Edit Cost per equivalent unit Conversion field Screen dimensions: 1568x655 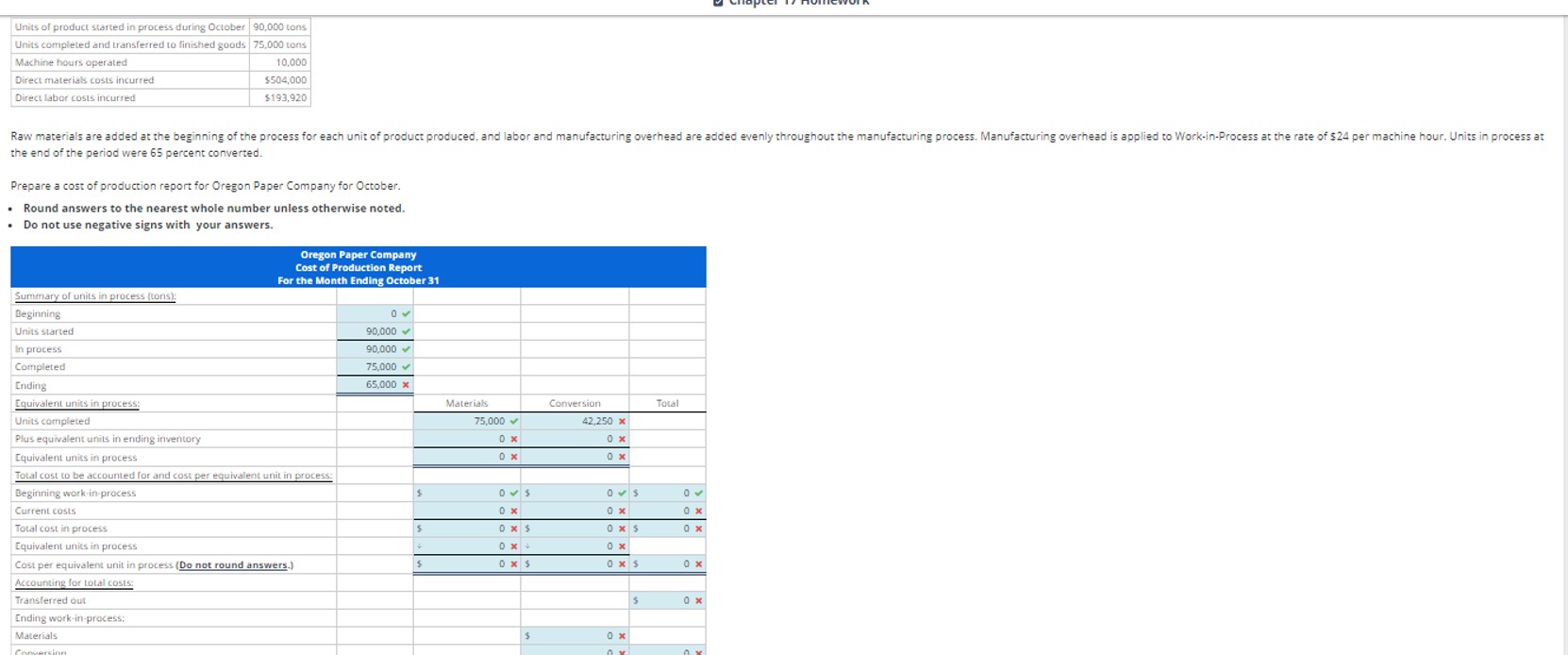tap(575, 564)
